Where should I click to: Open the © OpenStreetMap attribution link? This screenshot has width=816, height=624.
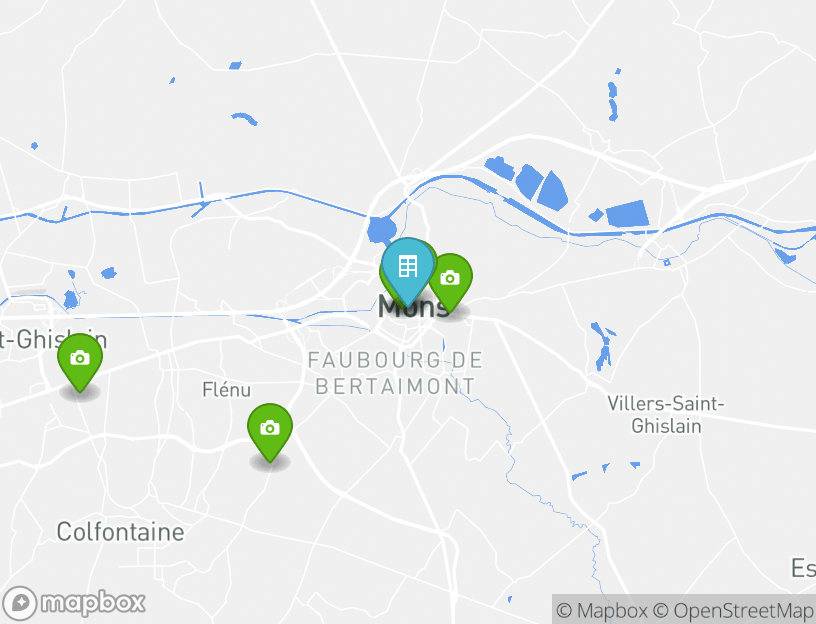coord(732,610)
